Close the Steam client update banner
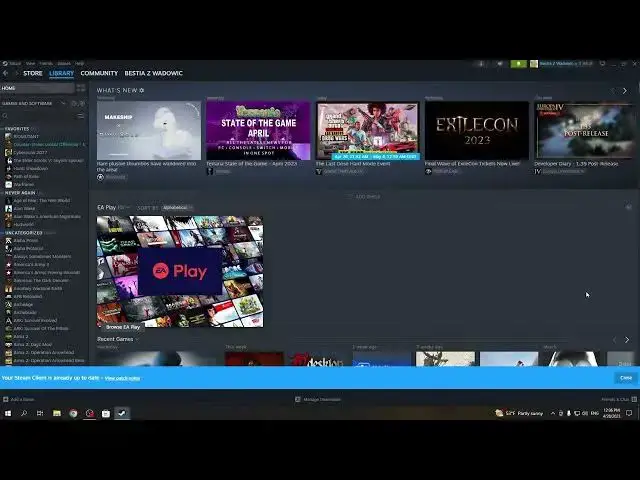Viewport: 640px width, 480px height. [x=625, y=378]
